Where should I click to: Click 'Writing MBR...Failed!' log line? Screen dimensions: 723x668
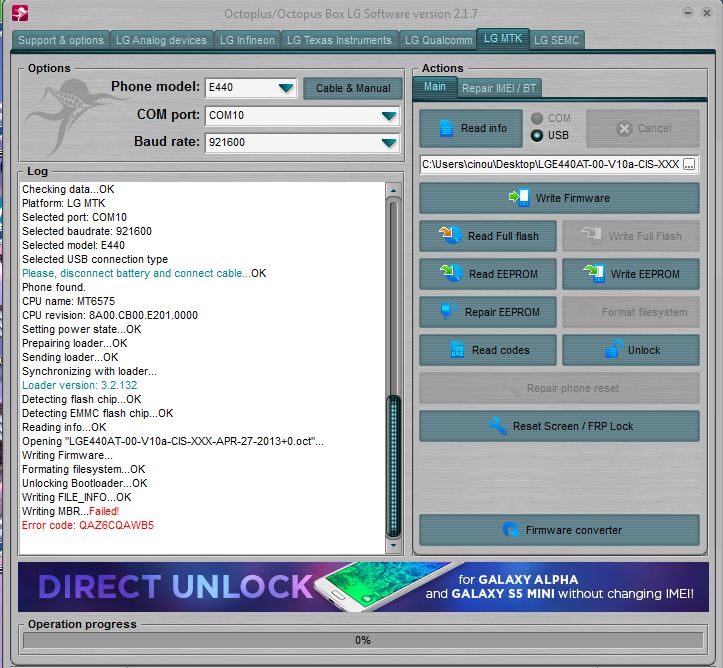click(71, 511)
